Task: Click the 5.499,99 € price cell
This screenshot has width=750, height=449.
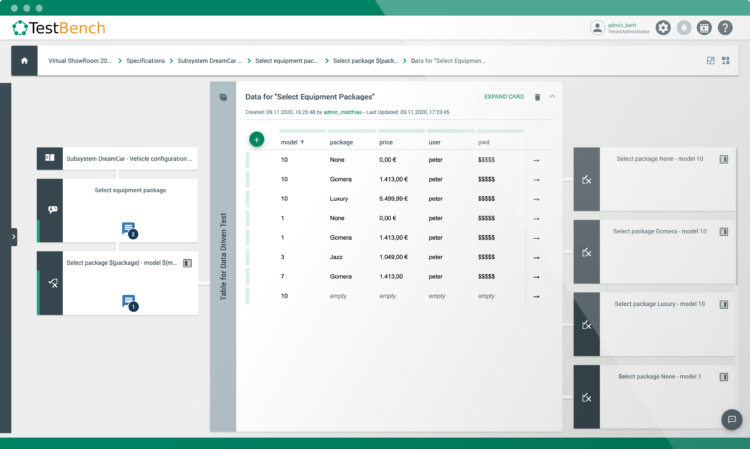Action: pyautogui.click(x=393, y=198)
